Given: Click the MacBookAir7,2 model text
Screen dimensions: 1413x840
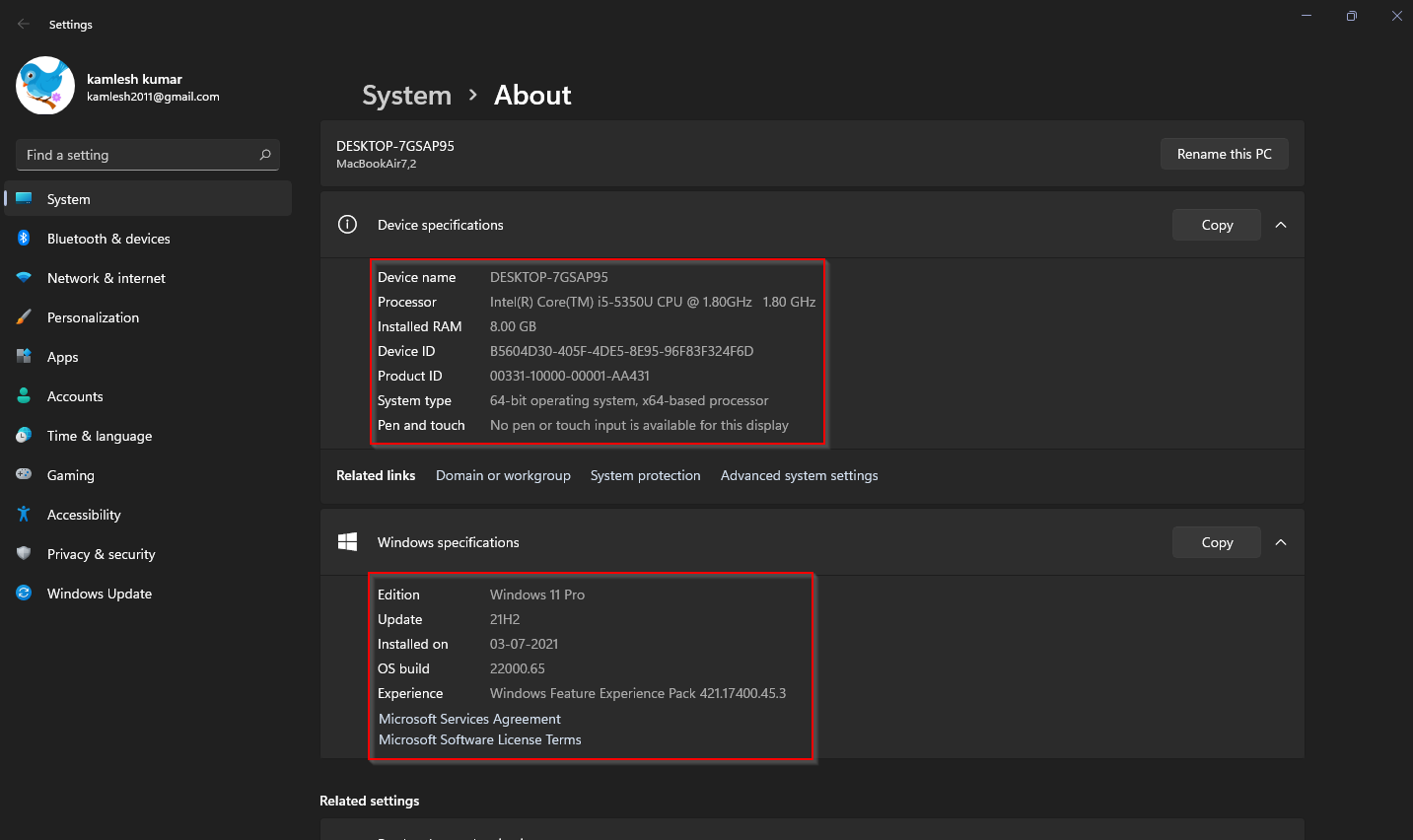Looking at the screenshot, I should click(376, 164).
